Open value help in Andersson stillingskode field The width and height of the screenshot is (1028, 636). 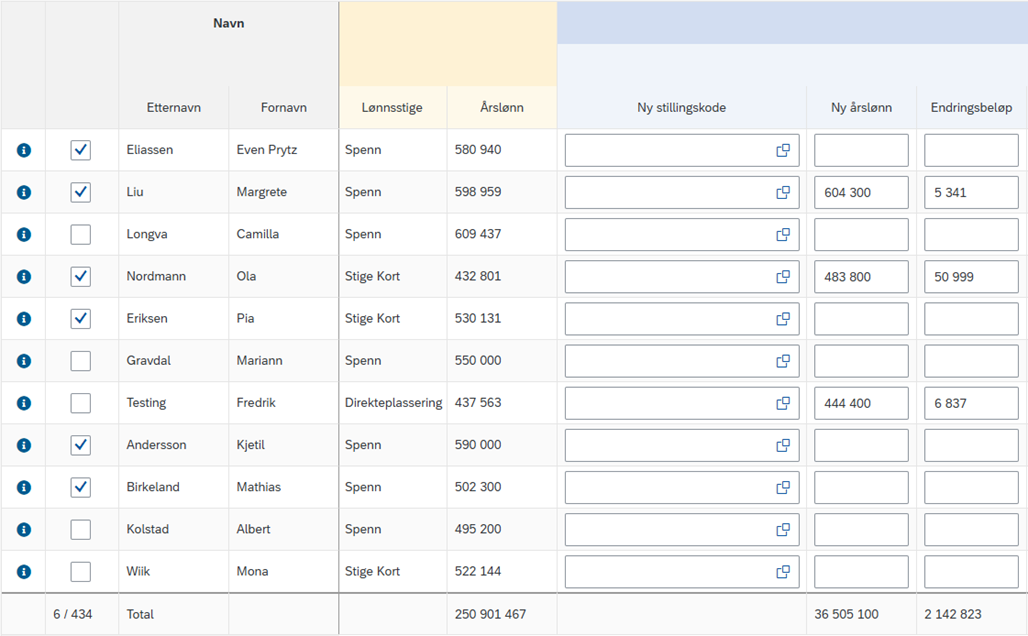coord(783,445)
